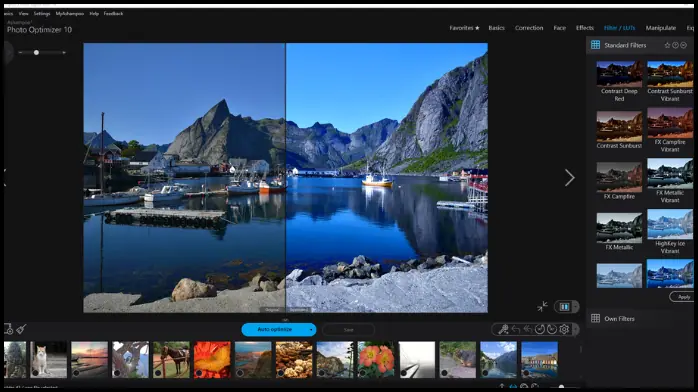
Task: Switch to the Basics tab
Action: click(x=496, y=28)
